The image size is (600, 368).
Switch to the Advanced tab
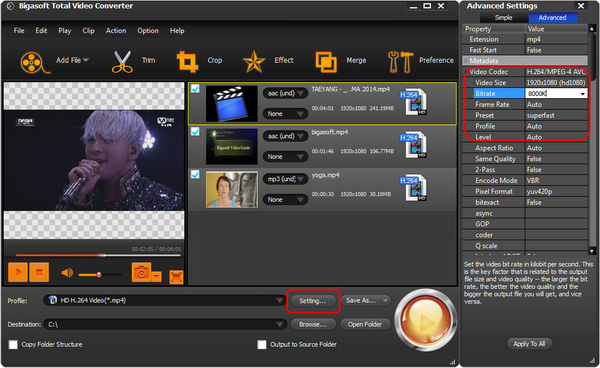click(553, 18)
